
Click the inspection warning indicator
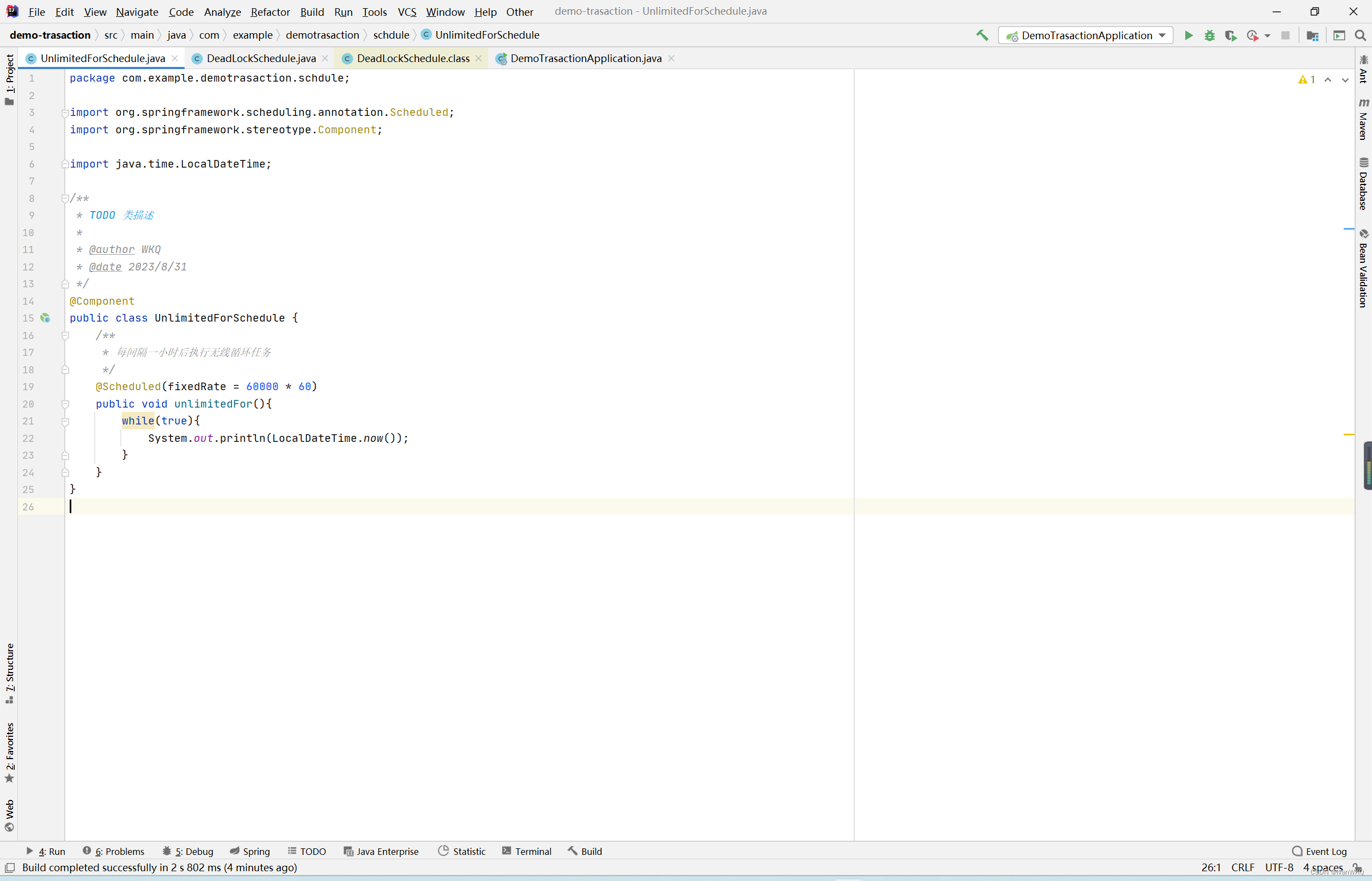tap(1306, 79)
